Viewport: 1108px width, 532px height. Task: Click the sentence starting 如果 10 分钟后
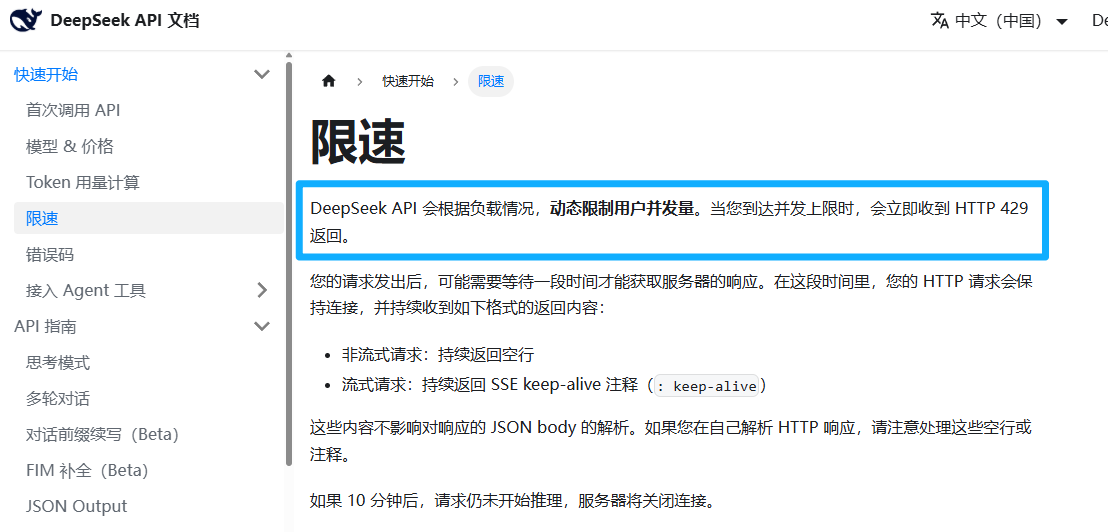pos(515,502)
